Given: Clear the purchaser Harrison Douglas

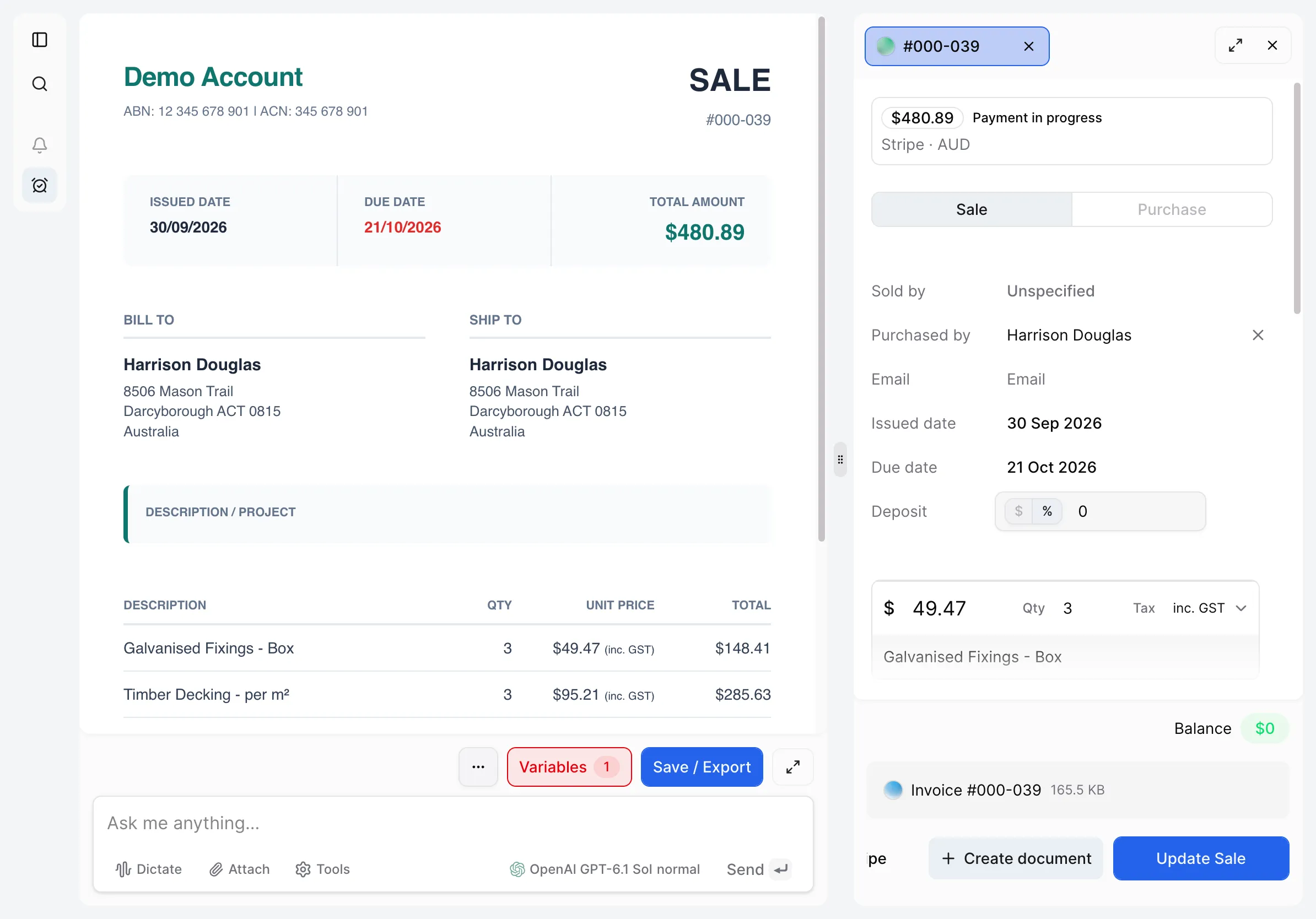Looking at the screenshot, I should (x=1258, y=335).
